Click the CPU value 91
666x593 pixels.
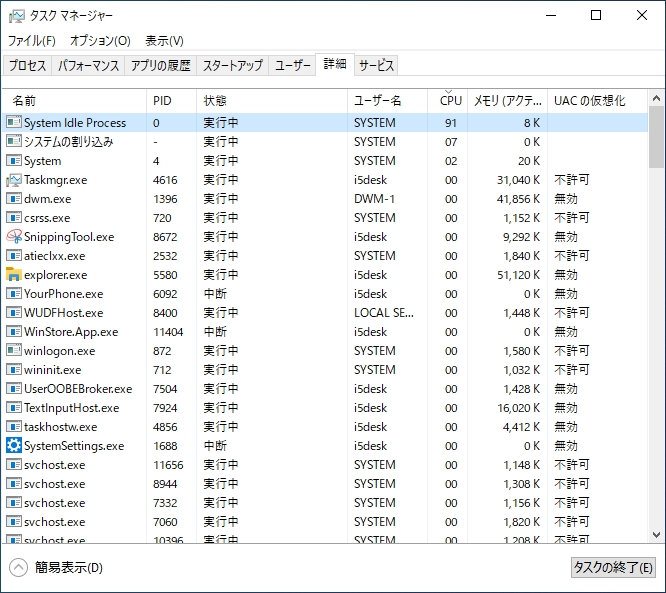click(x=451, y=123)
